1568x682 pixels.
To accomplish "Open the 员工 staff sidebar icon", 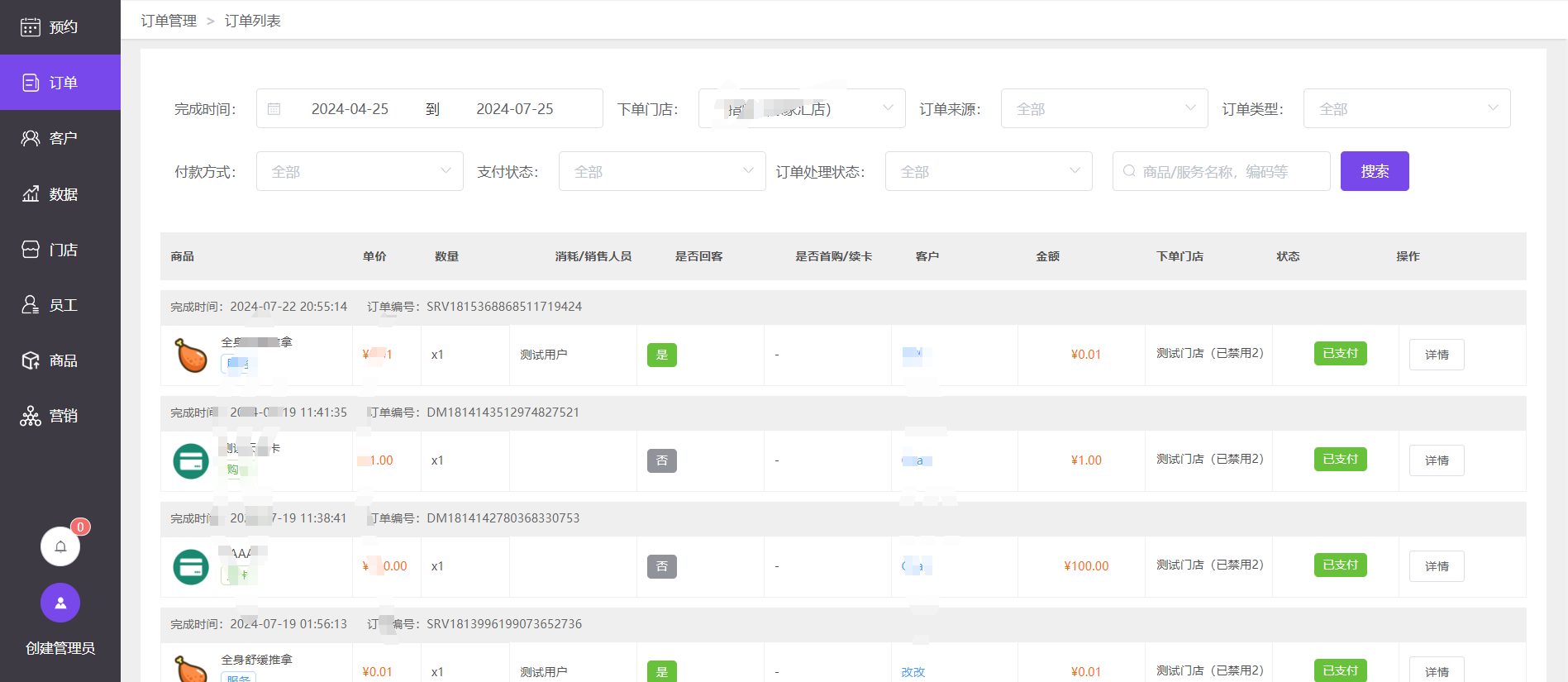I will 31,305.
